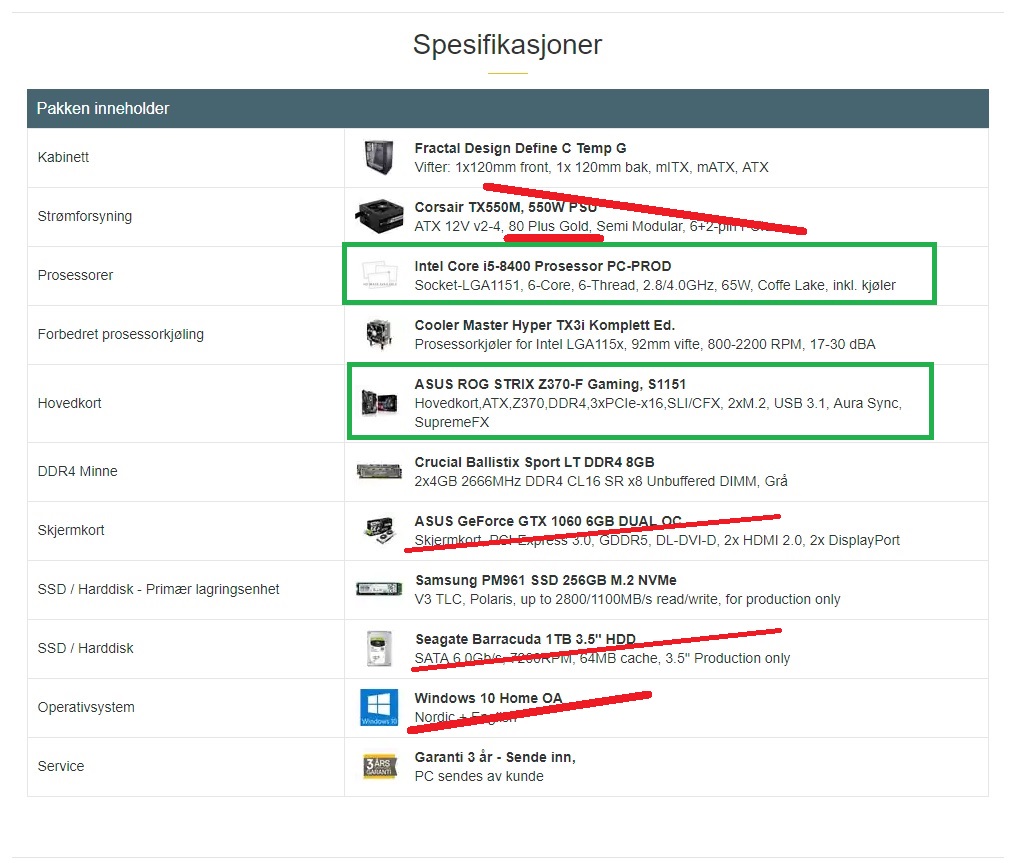1011x863 pixels.
Task: Click Prosessorkjøler for Intel LGA115x description
Action: 645,344
